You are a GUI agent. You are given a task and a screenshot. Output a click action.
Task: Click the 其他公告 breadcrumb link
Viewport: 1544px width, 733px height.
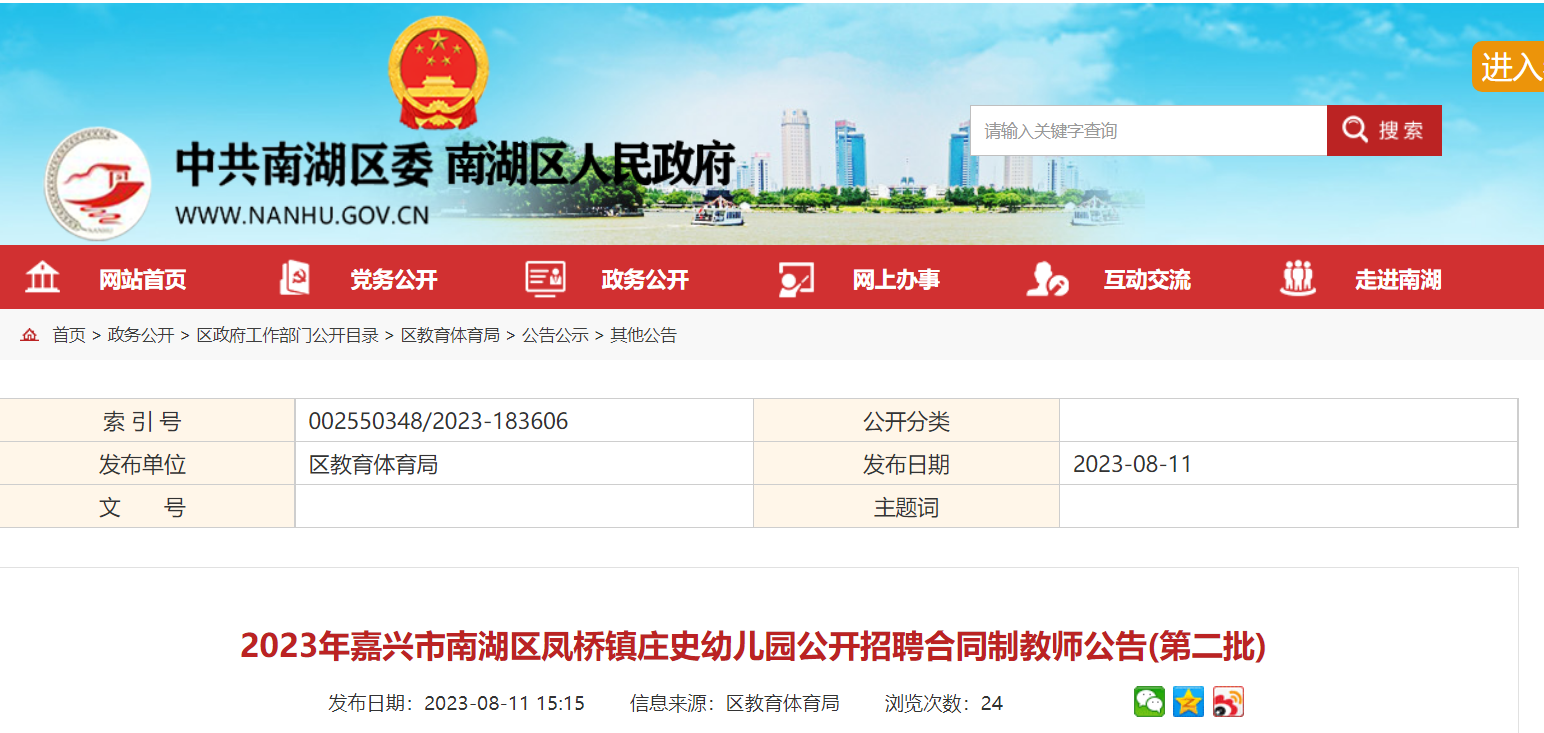[644, 336]
